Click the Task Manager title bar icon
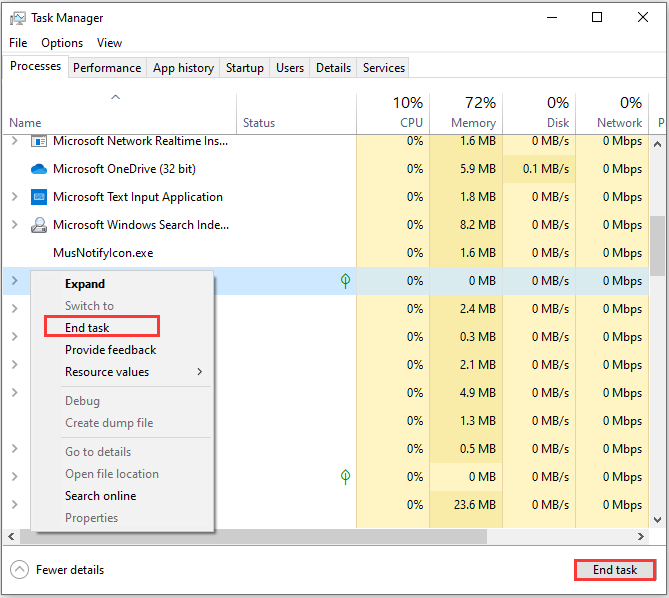This screenshot has width=669, height=598. 18,18
